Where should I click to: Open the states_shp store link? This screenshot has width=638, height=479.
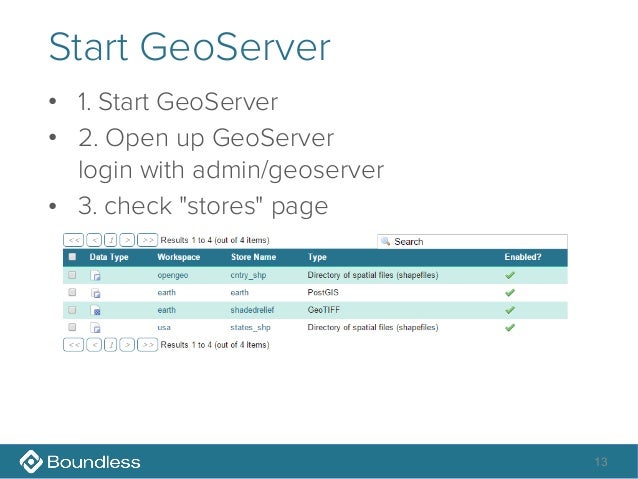point(250,328)
